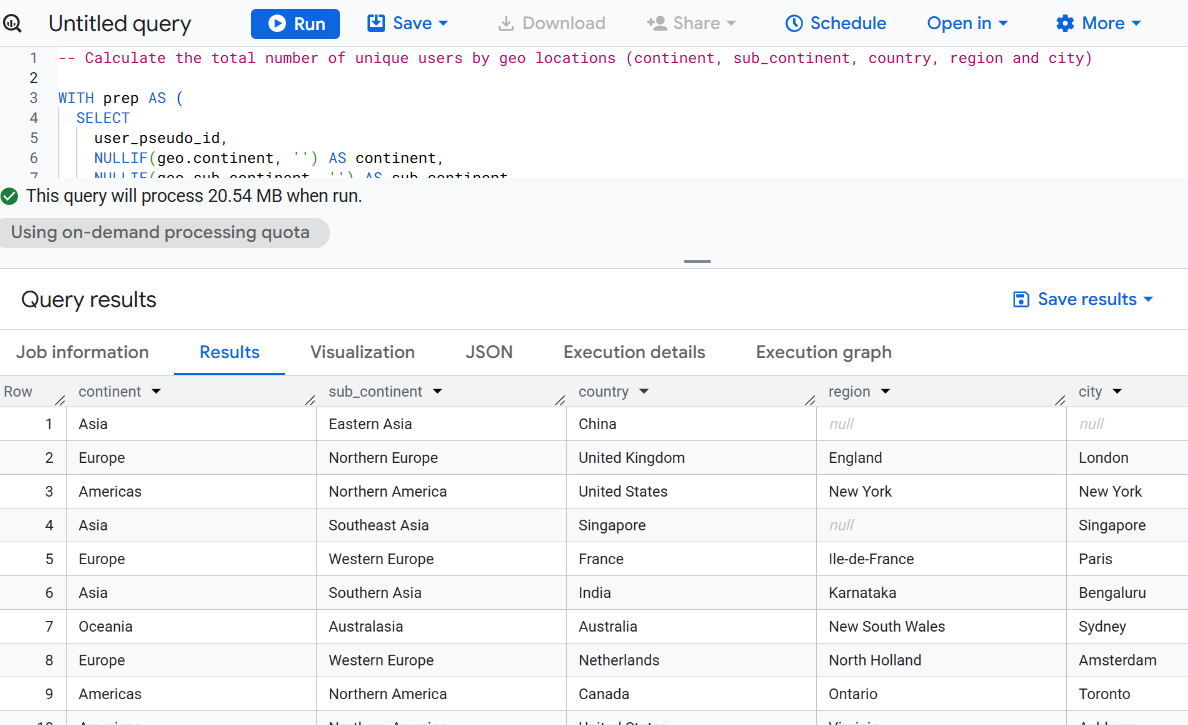Click the Download results button
The image size is (1188, 725).
coord(551,23)
